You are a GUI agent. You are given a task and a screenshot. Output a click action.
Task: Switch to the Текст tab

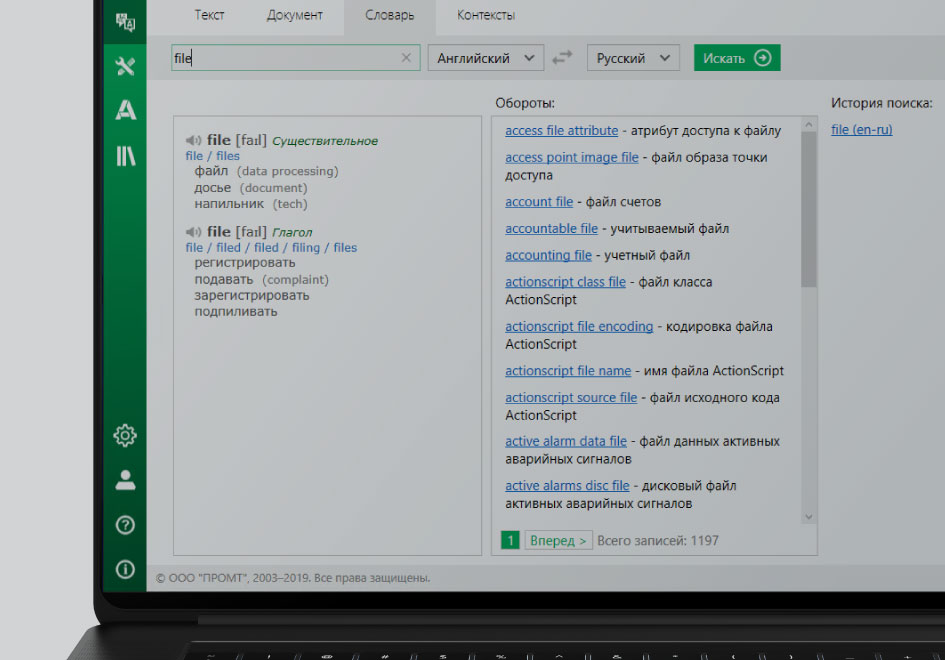point(209,15)
